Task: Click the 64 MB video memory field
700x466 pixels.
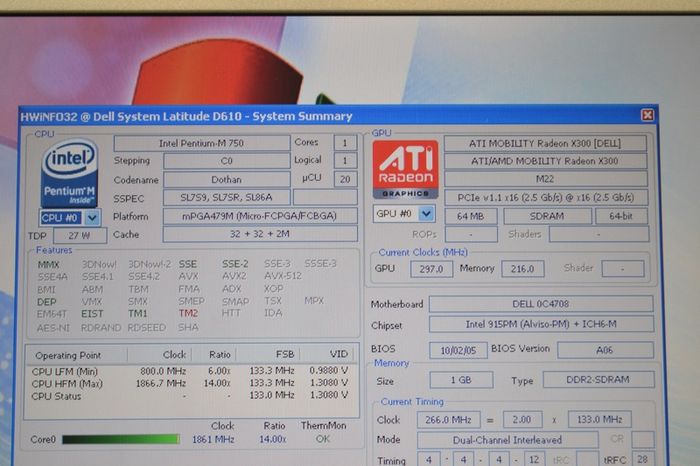Action: coord(471,216)
